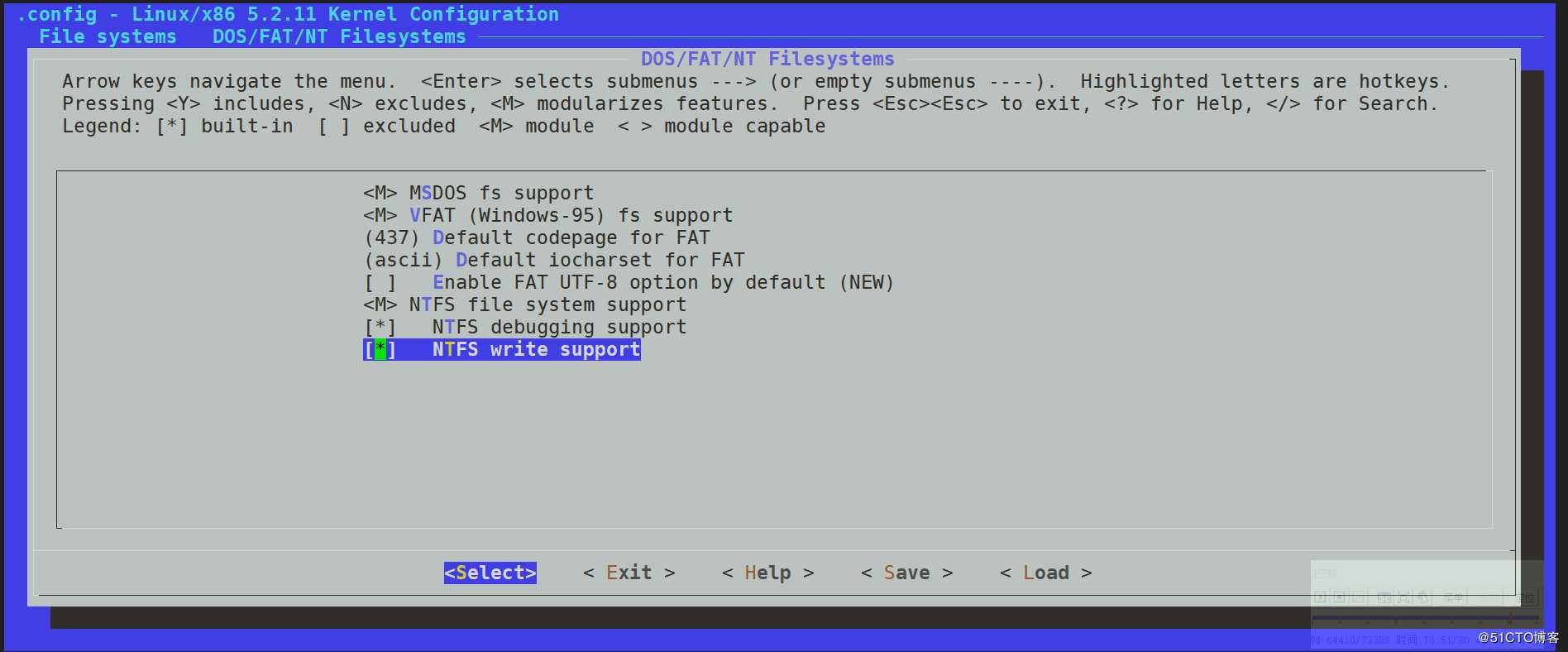Click the Exit button
This screenshot has height=652, width=1568.
coord(629,573)
